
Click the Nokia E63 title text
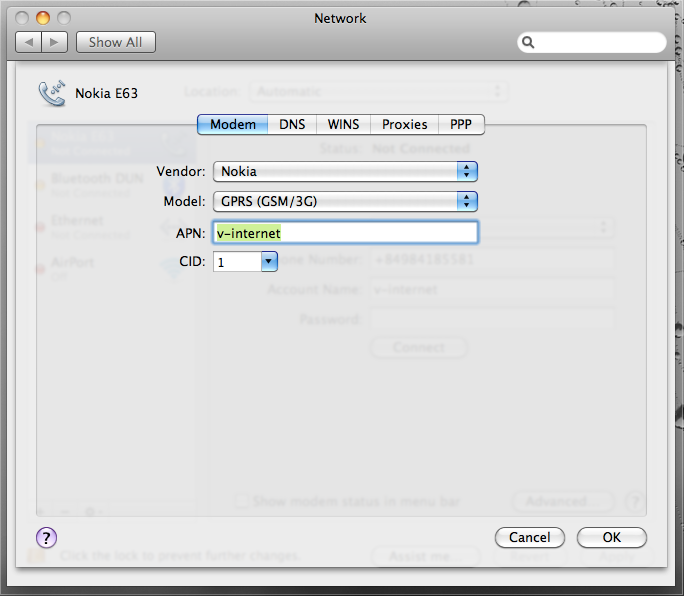[106, 93]
